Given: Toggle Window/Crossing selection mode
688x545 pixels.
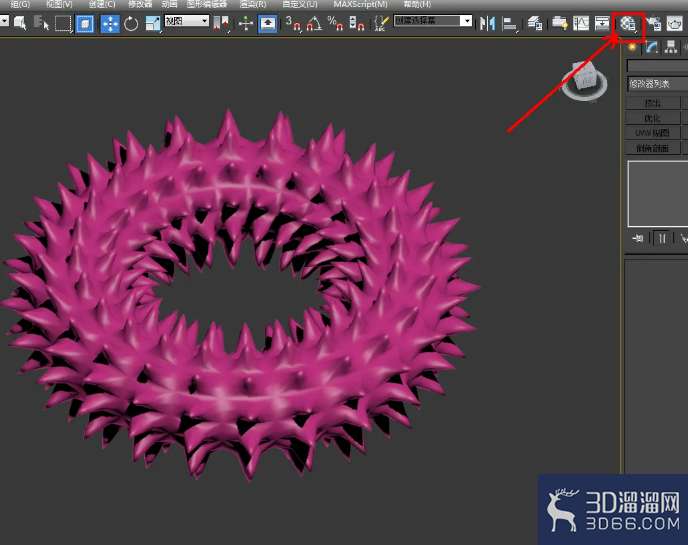Looking at the screenshot, I should click(85, 23).
